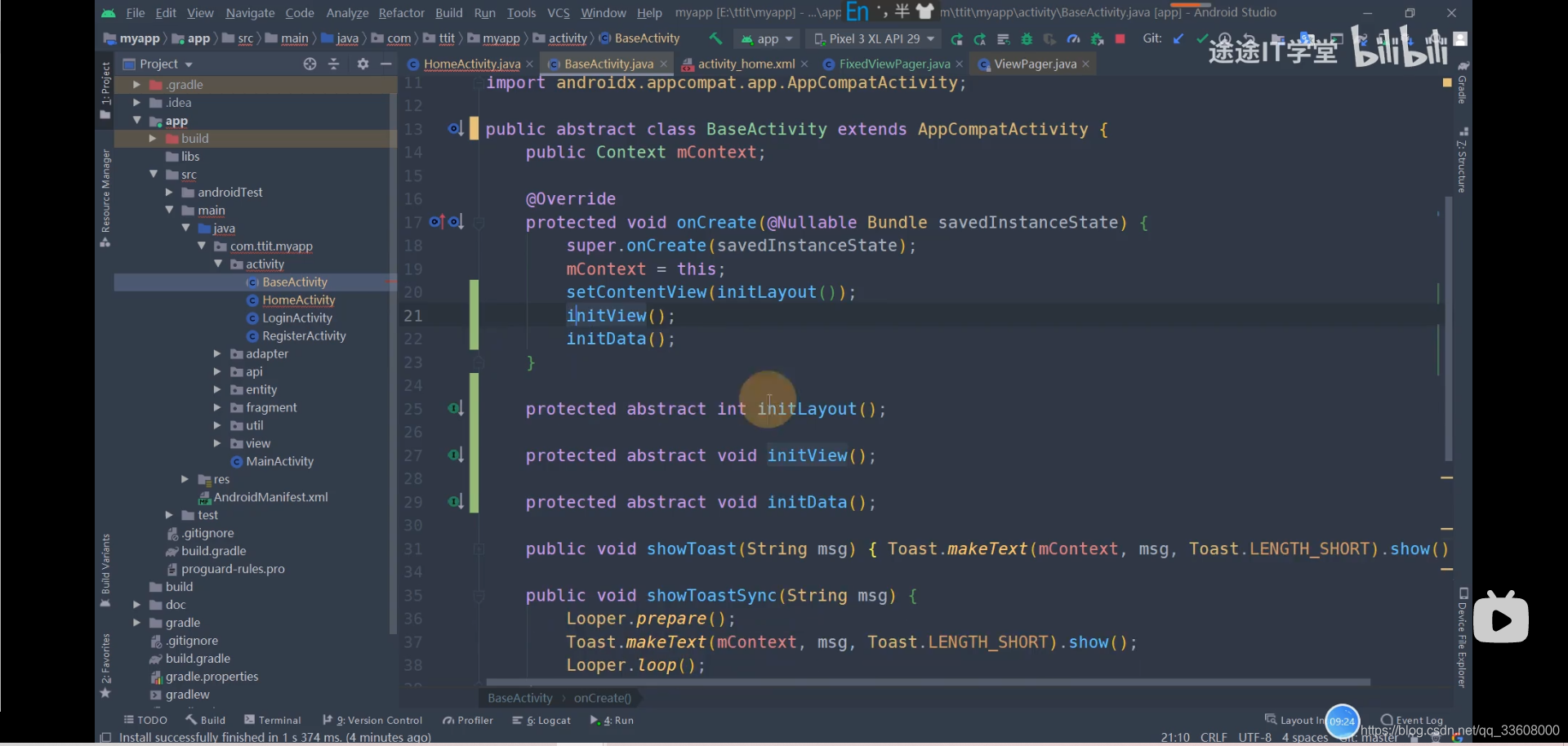Click Attach Debugger to Android Process icon
The height and width of the screenshot is (746, 1568).
[1098, 39]
